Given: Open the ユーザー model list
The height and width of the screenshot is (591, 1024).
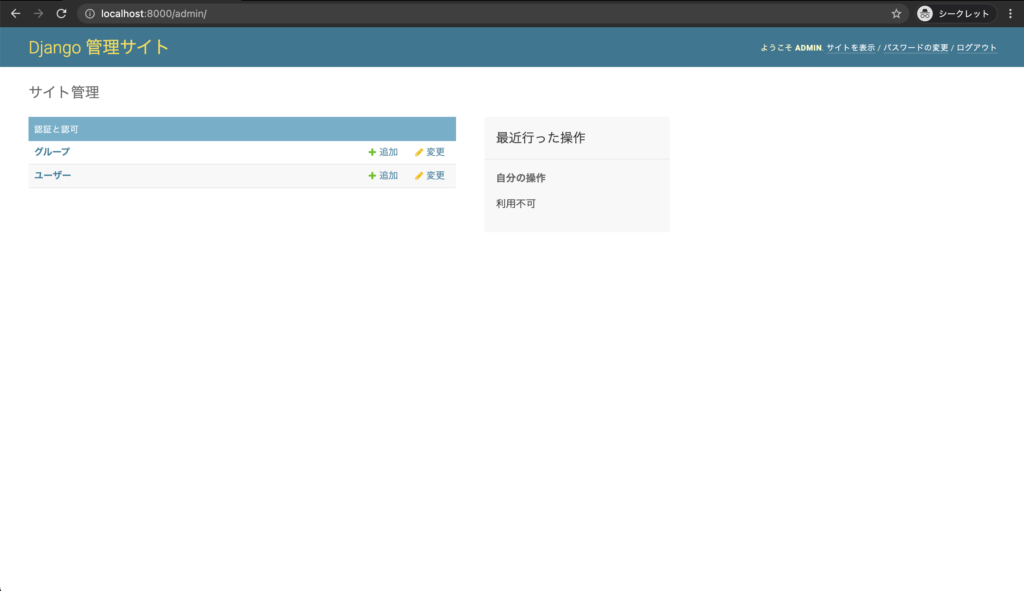Looking at the screenshot, I should click(x=53, y=175).
